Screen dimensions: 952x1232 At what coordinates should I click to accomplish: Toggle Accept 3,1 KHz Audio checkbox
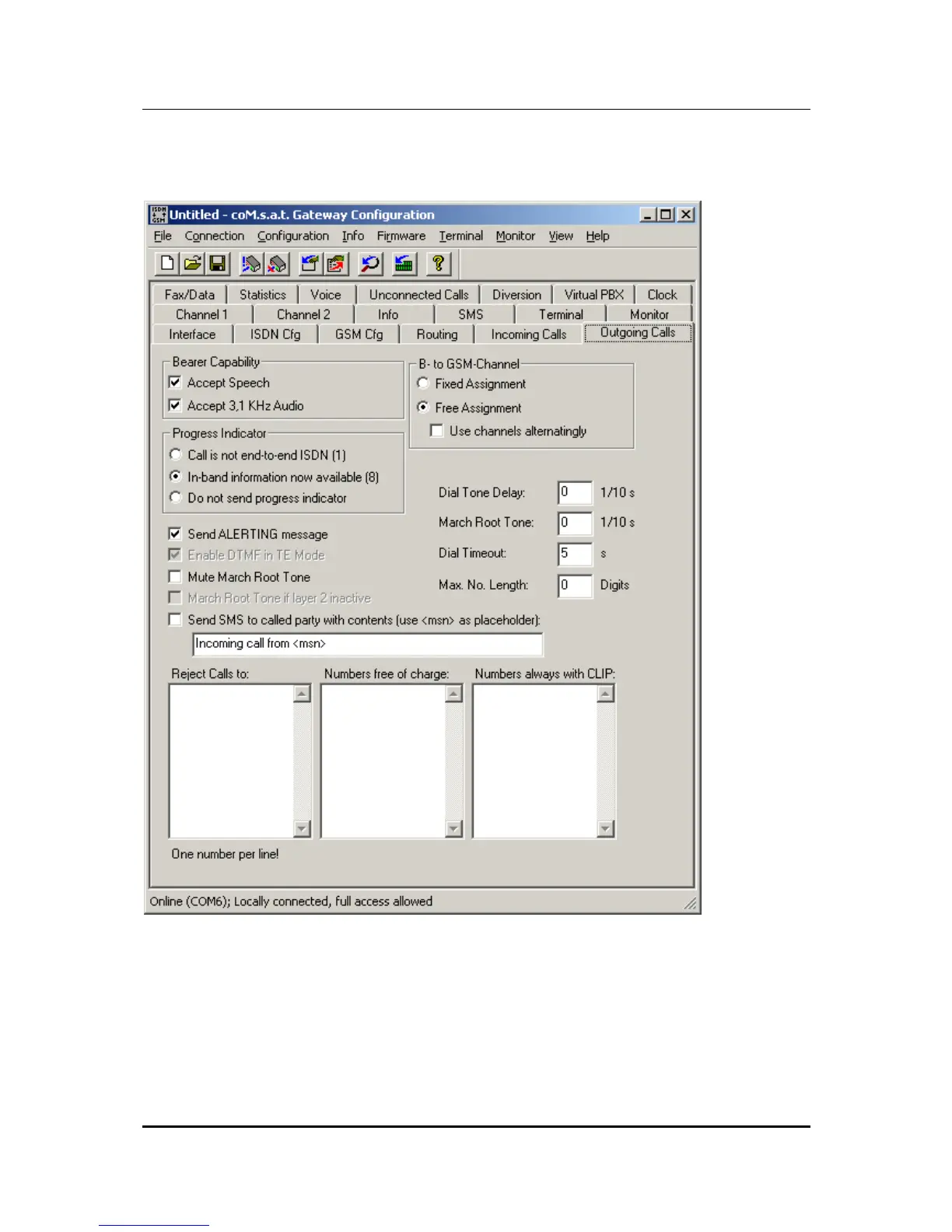tap(175, 405)
